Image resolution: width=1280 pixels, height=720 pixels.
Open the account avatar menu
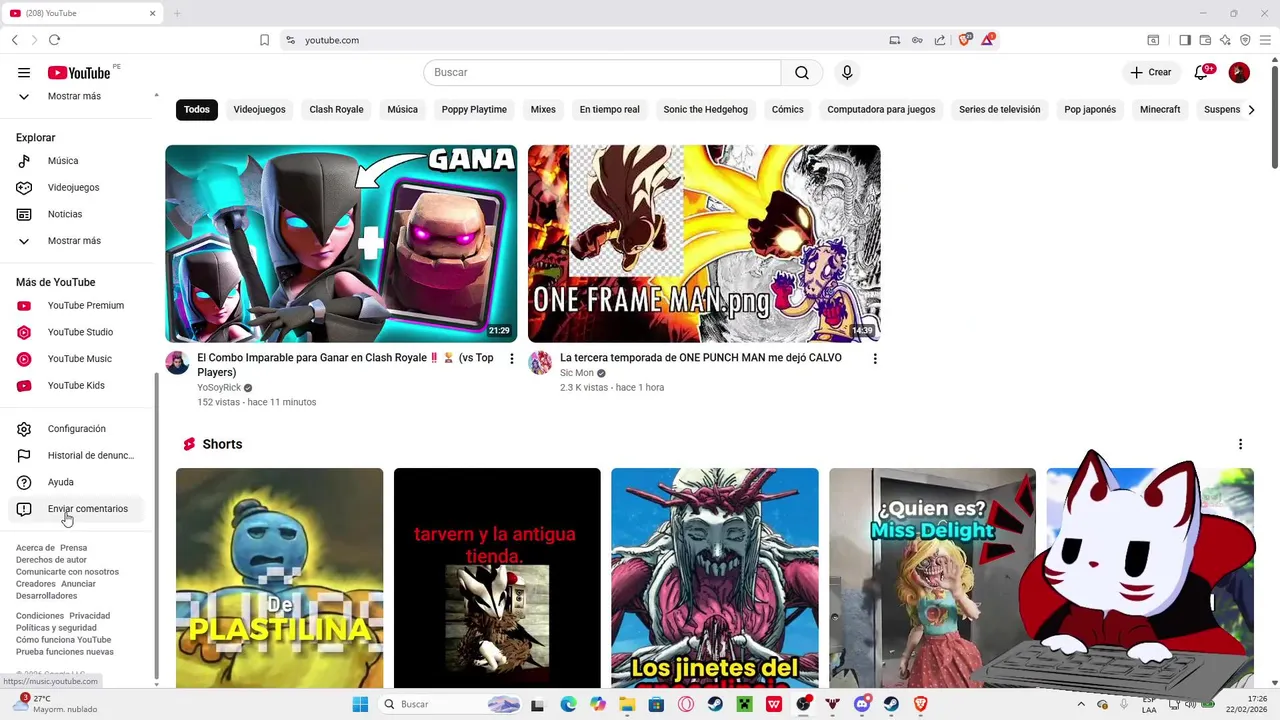tap(1239, 72)
